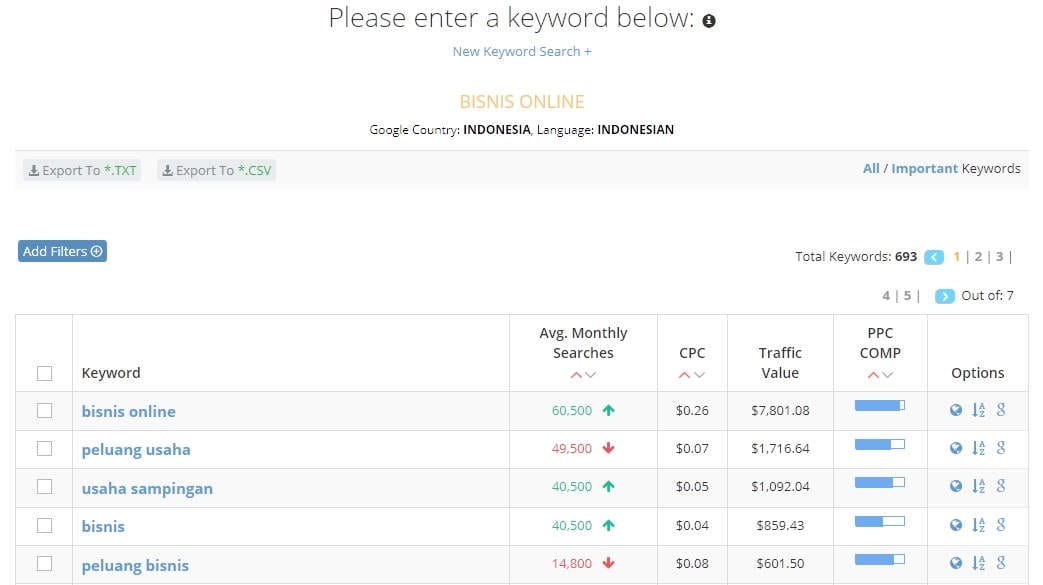Open globe icon for bisnis online row
Image resolution: width=1043 pixels, height=585 pixels.
tap(956, 410)
